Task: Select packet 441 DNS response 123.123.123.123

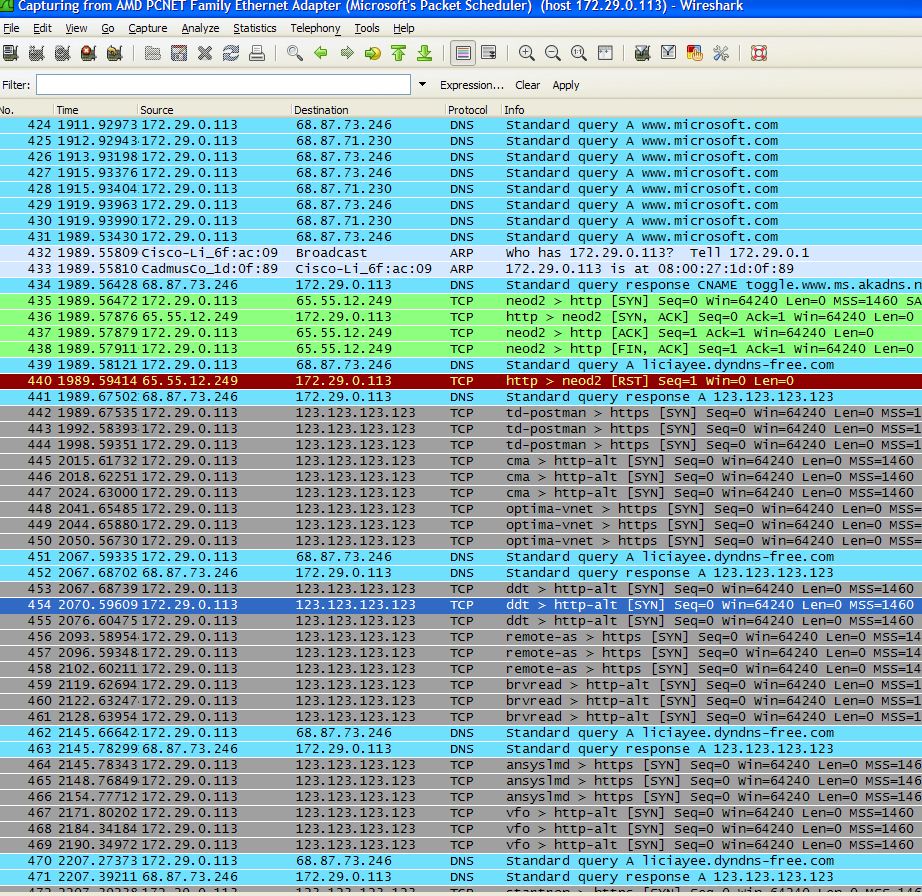Action: click(x=461, y=397)
